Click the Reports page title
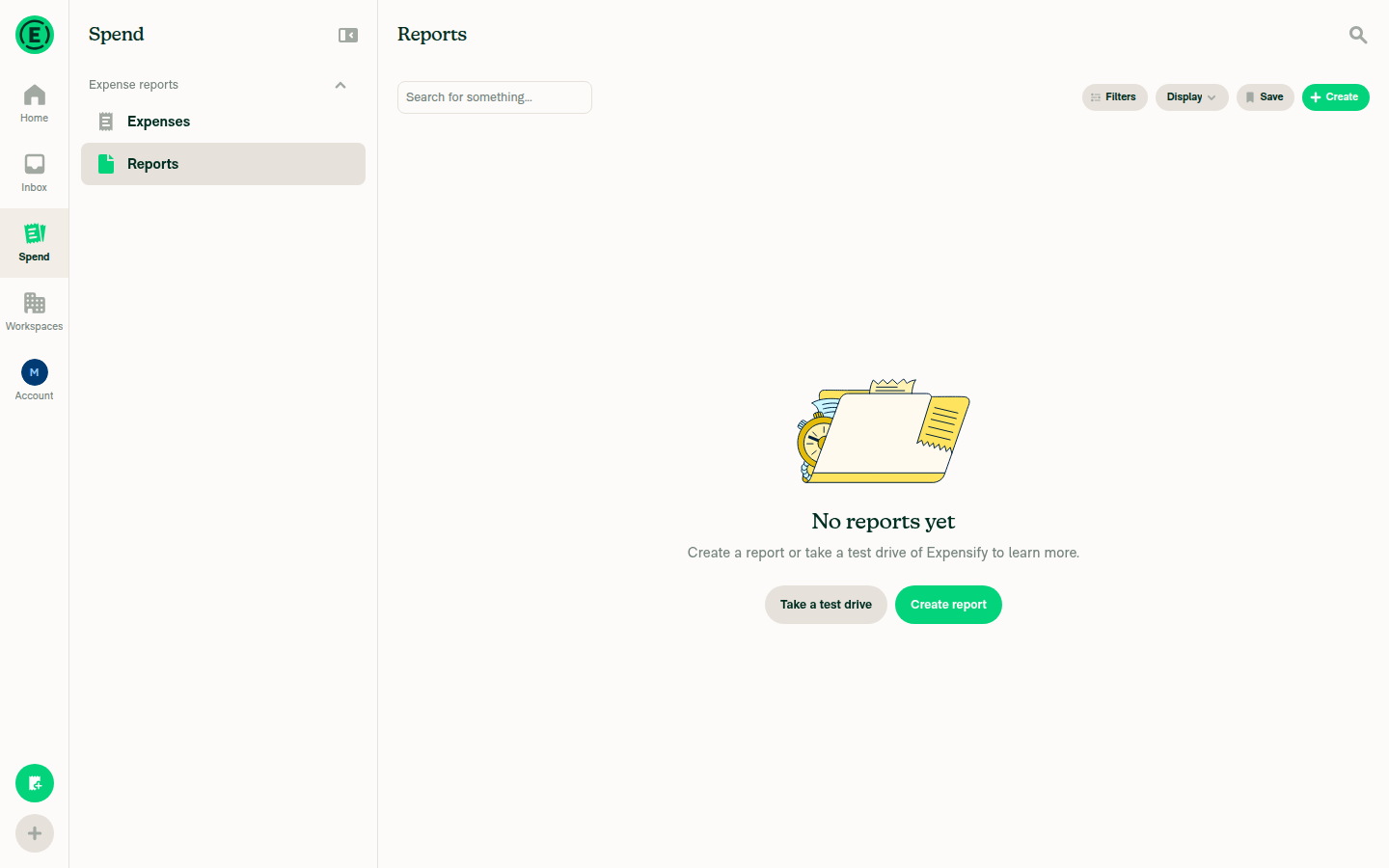 pyautogui.click(x=432, y=35)
